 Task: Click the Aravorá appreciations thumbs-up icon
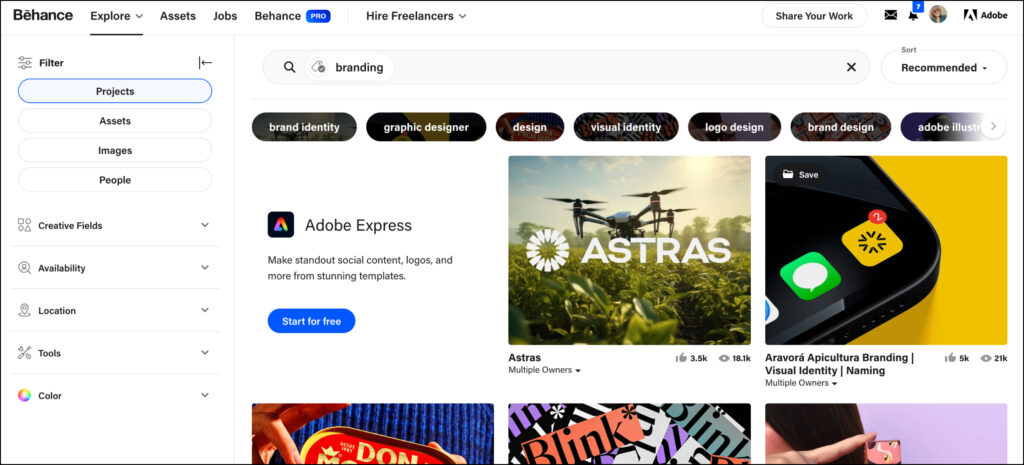click(x=950, y=358)
